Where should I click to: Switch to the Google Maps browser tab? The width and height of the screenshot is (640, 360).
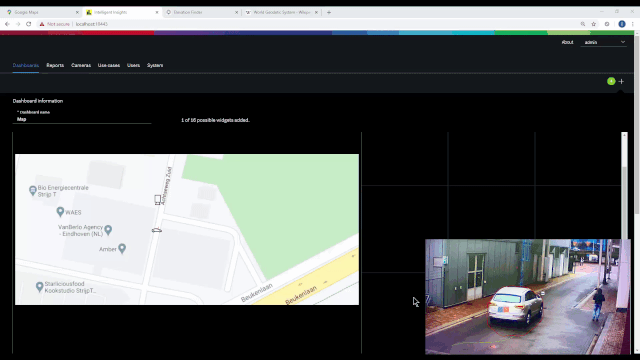(x=41, y=12)
